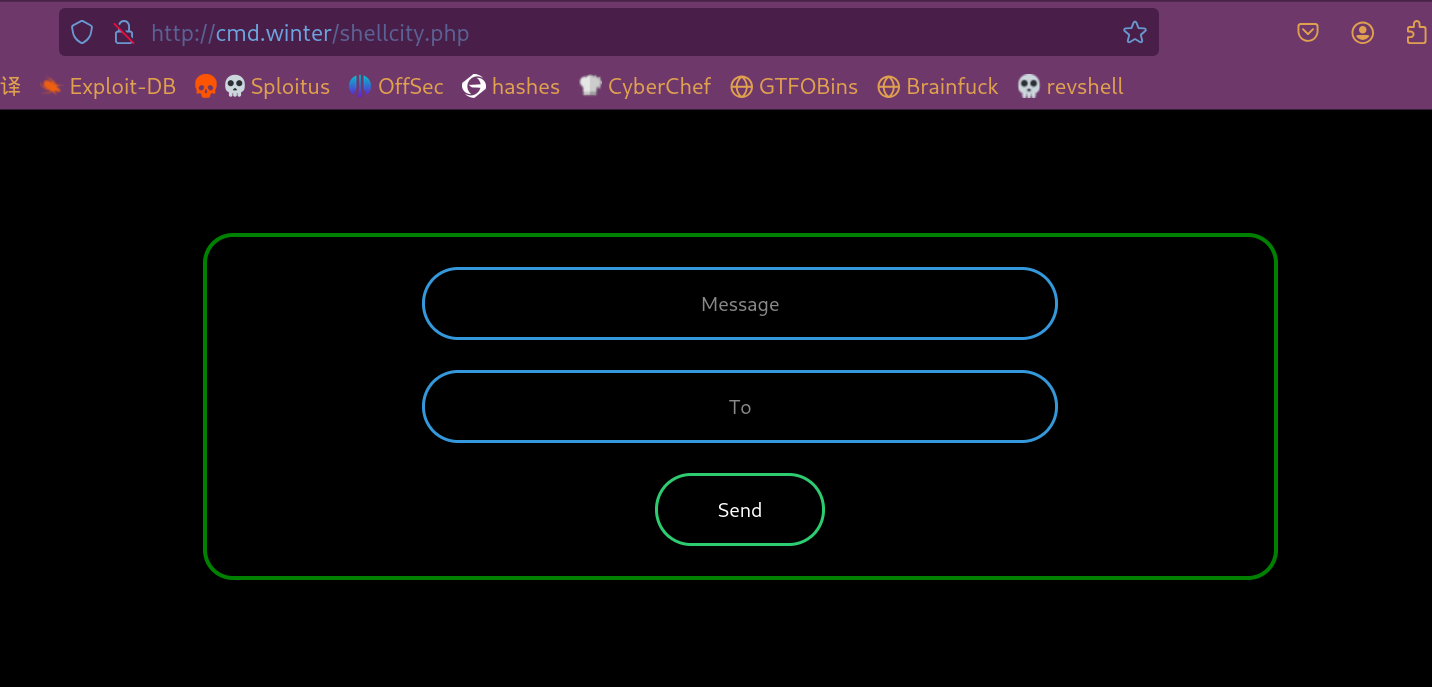Viewport: 1432px width, 687px height.
Task: Click the orange skull bookmark icon
Action: [x=205, y=87]
